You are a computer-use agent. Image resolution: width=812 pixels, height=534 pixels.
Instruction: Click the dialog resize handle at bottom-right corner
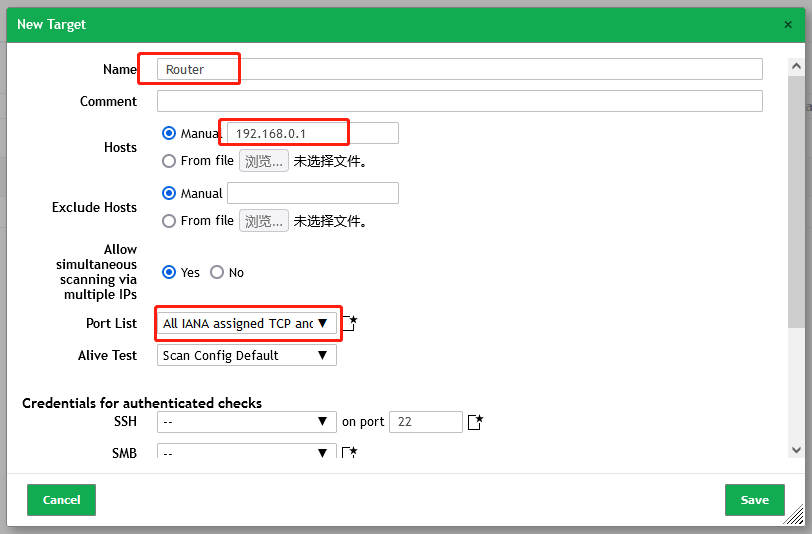(795, 516)
